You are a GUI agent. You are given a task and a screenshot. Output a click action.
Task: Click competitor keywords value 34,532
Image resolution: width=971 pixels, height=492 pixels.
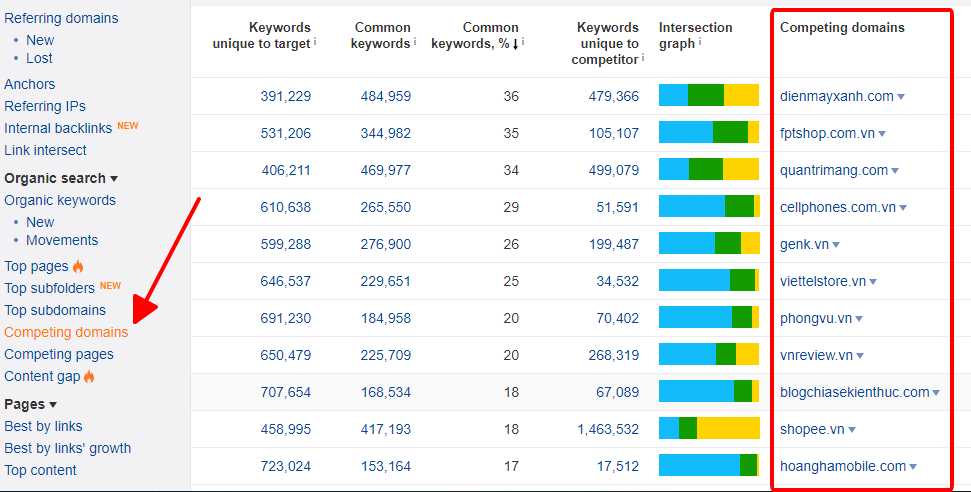[x=617, y=281]
